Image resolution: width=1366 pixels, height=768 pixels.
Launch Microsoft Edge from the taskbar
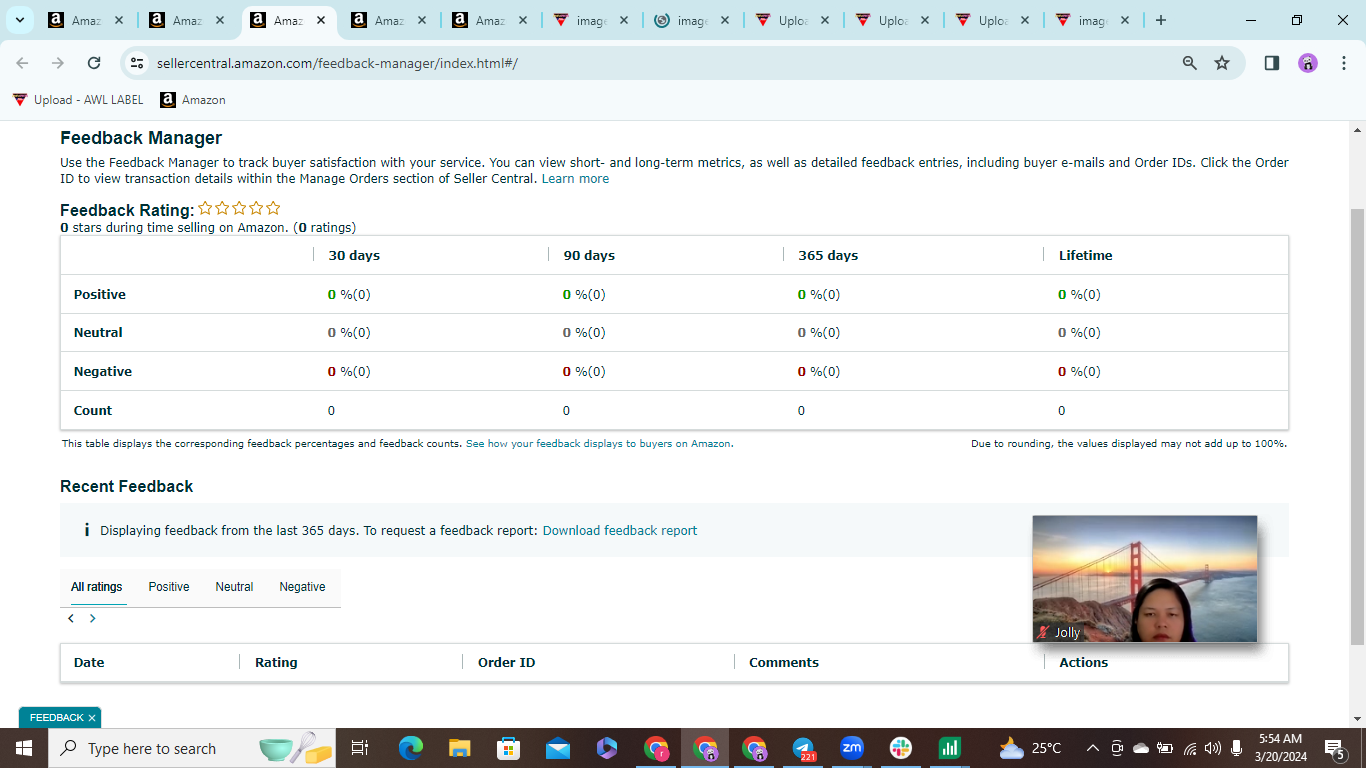pyautogui.click(x=411, y=748)
